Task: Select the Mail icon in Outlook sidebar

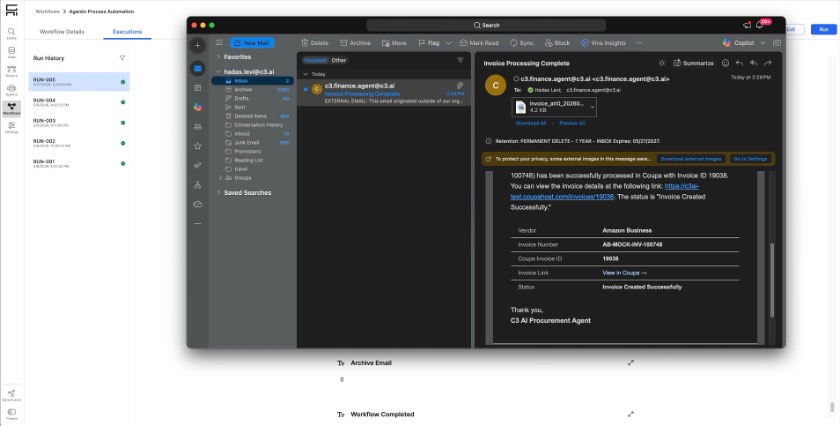Action: click(198, 68)
